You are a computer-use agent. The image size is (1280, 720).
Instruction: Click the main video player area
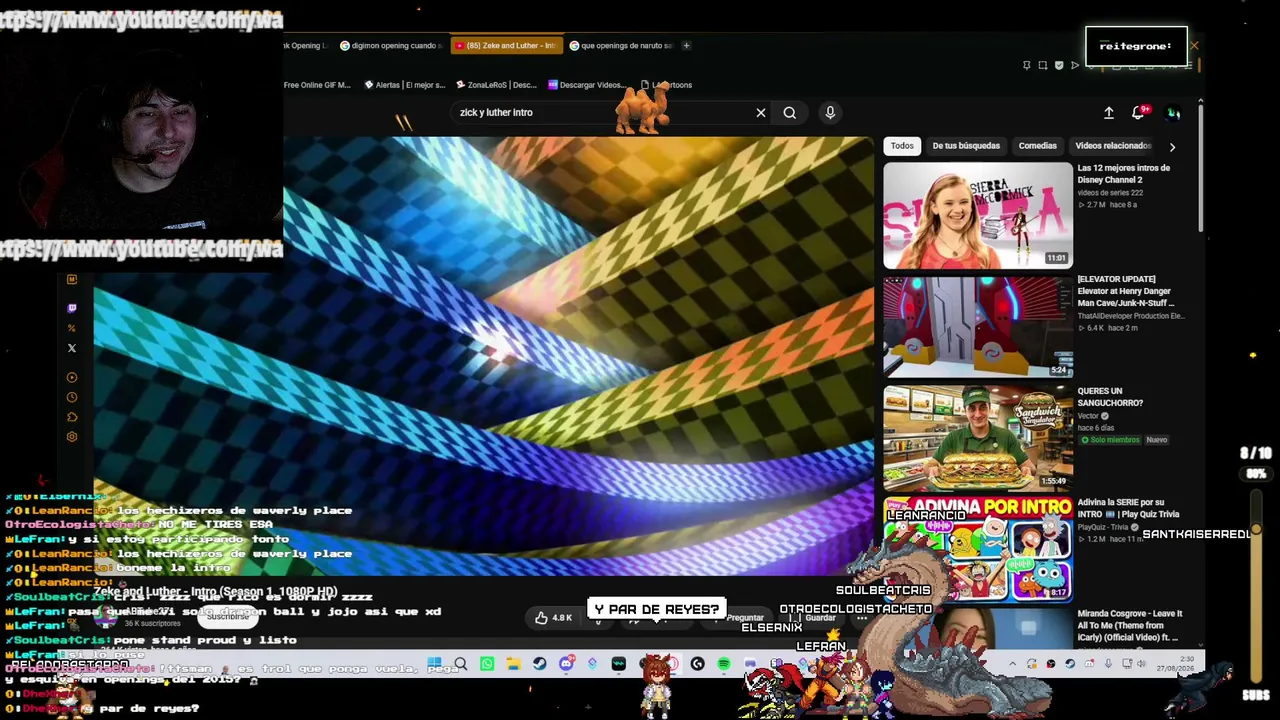(484, 357)
